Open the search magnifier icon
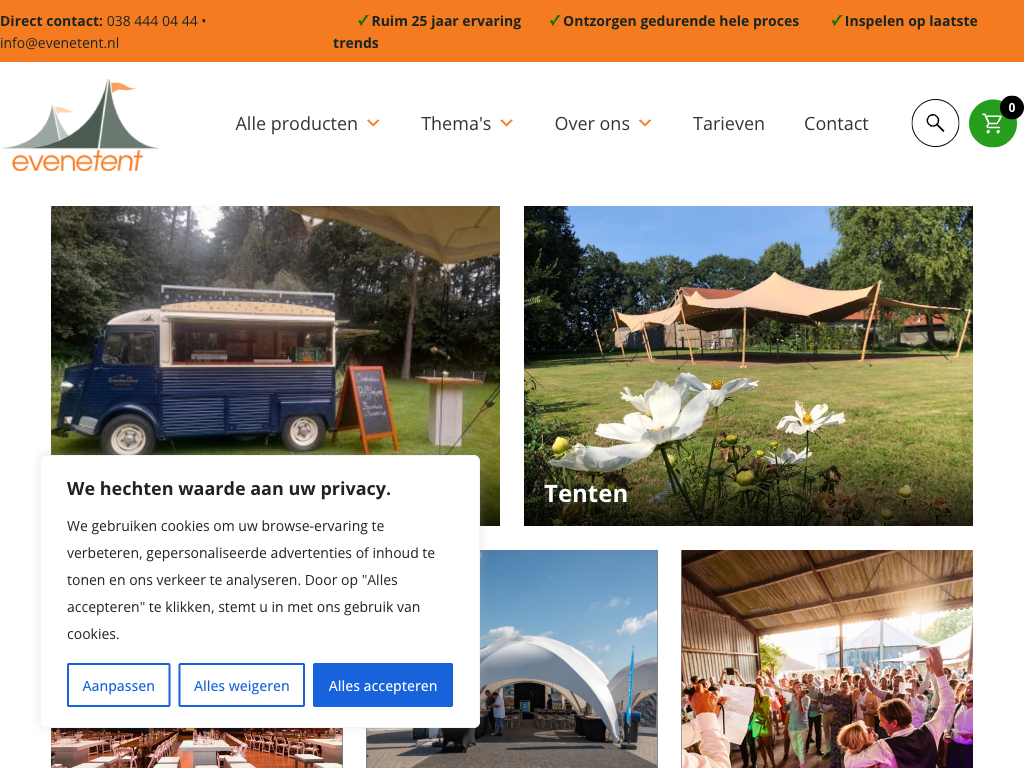 pyautogui.click(x=935, y=123)
